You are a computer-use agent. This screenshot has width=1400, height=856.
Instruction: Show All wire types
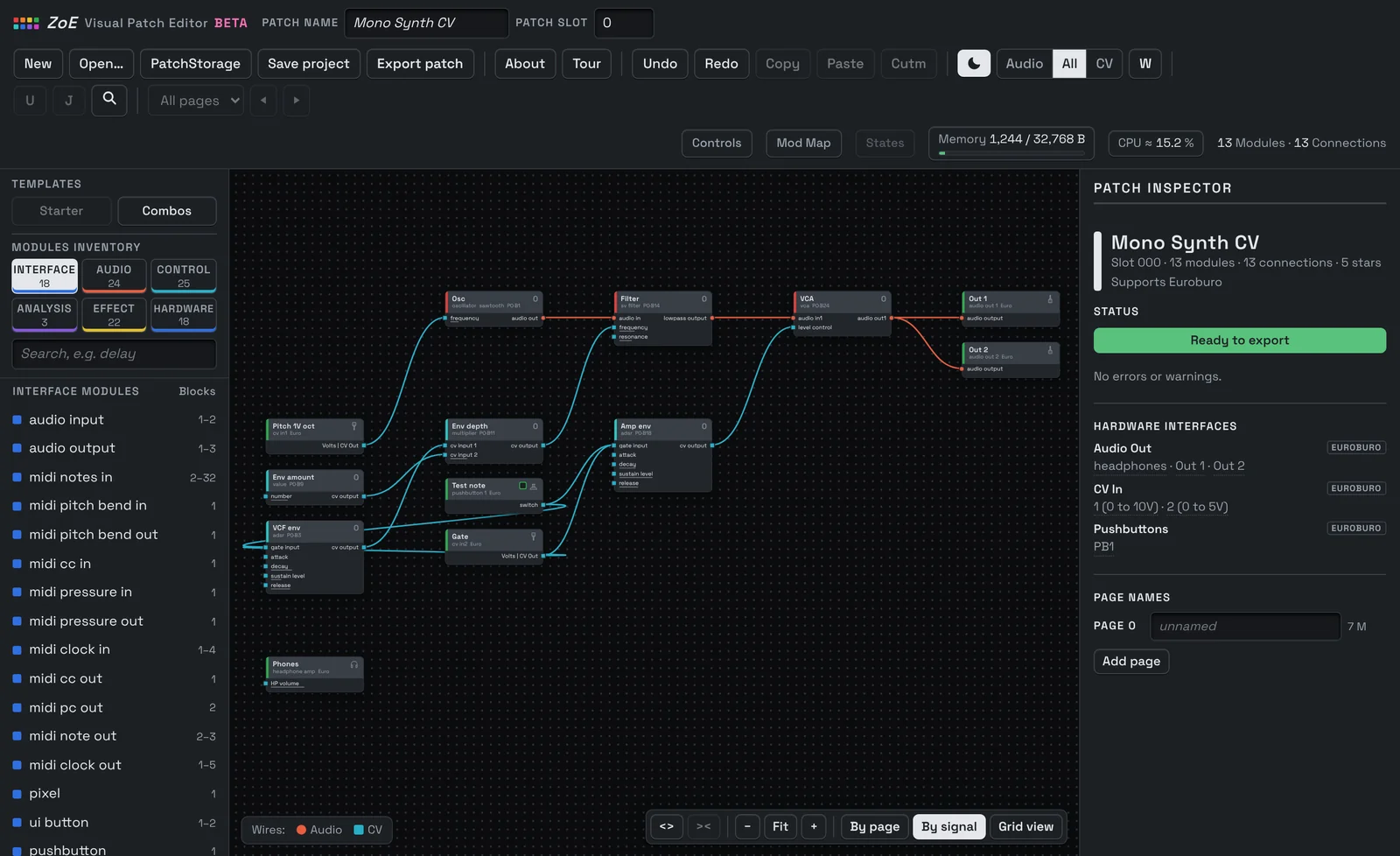[1069, 63]
